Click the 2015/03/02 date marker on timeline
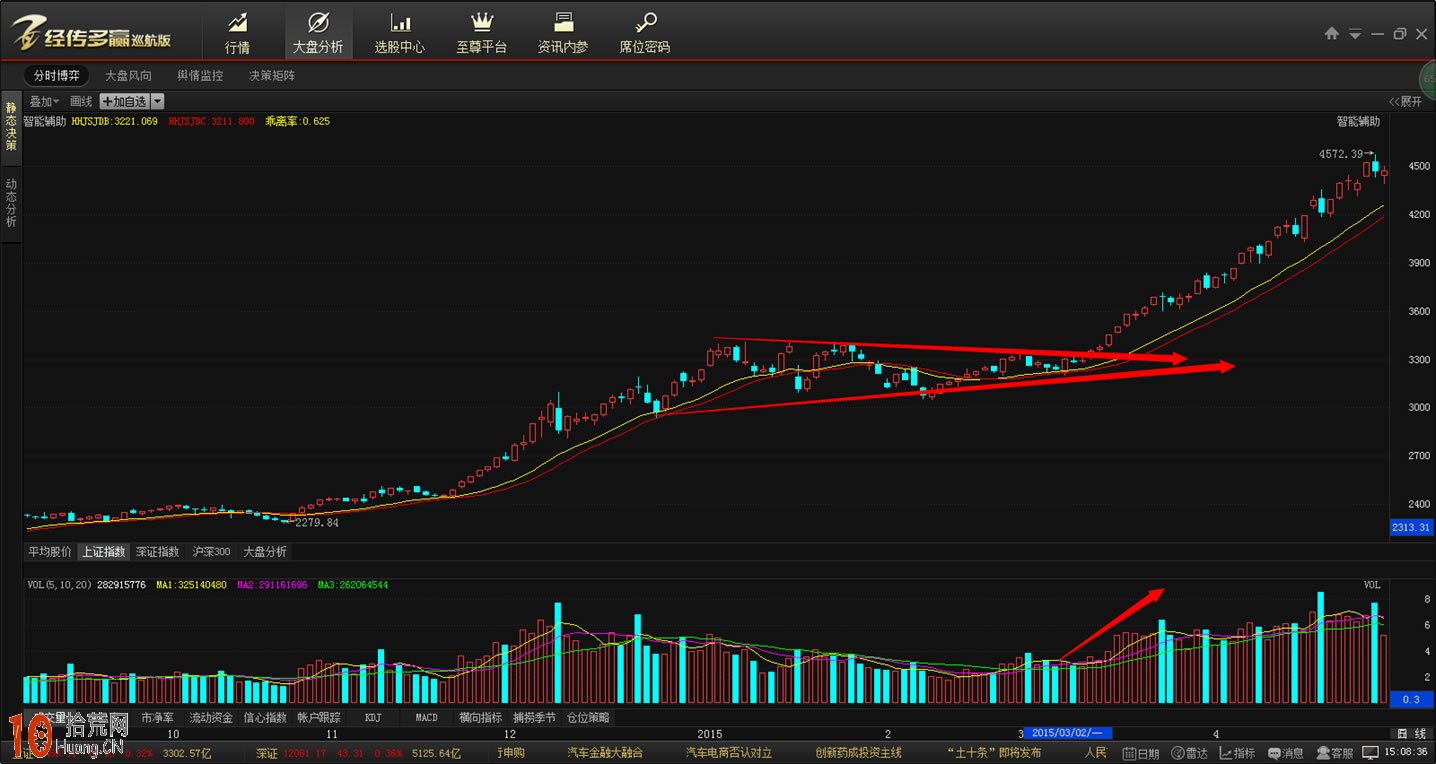1436x764 pixels. coord(1066,733)
